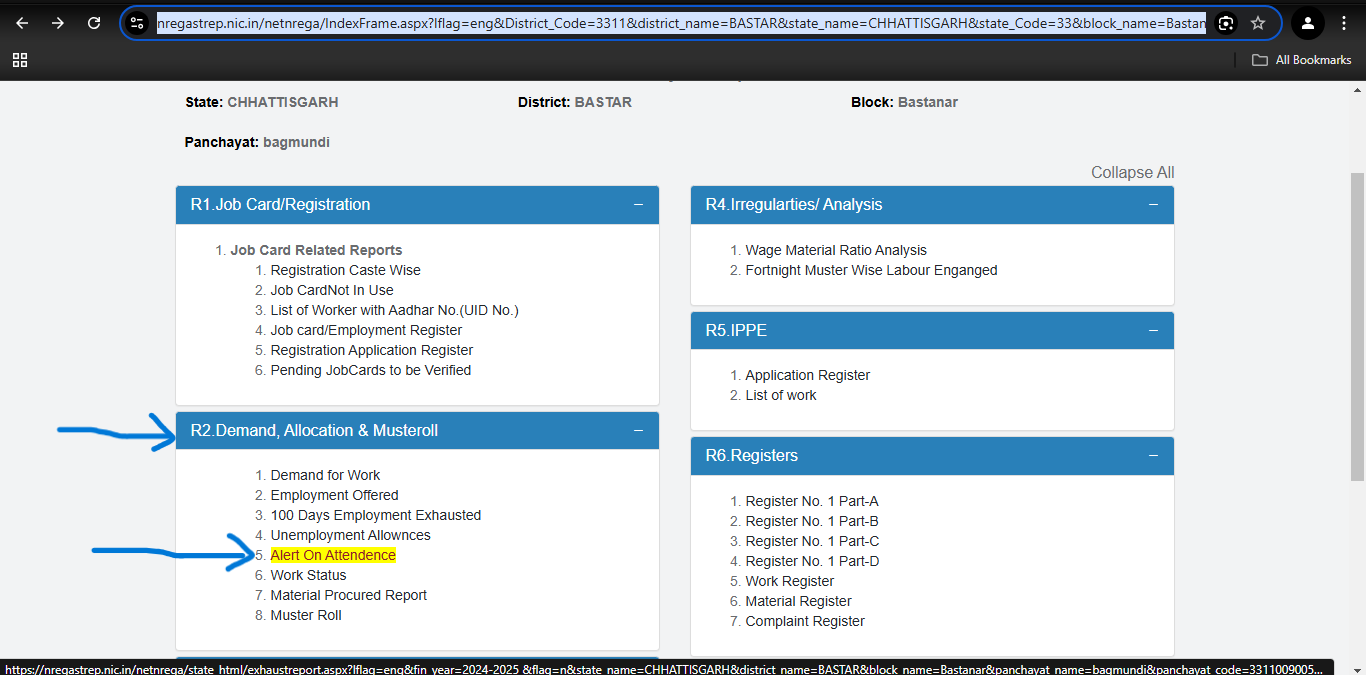
Task: Click the URL address bar
Action: point(681,23)
